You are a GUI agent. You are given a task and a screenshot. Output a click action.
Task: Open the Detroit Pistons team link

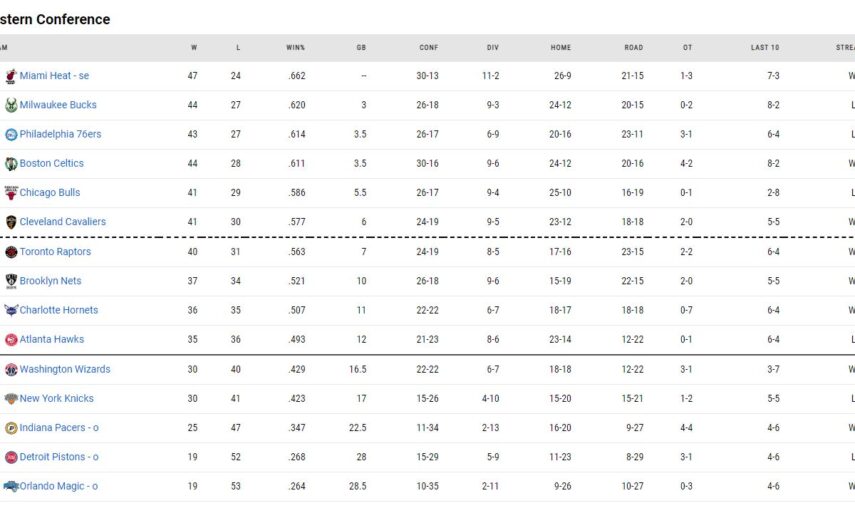[x=58, y=457]
